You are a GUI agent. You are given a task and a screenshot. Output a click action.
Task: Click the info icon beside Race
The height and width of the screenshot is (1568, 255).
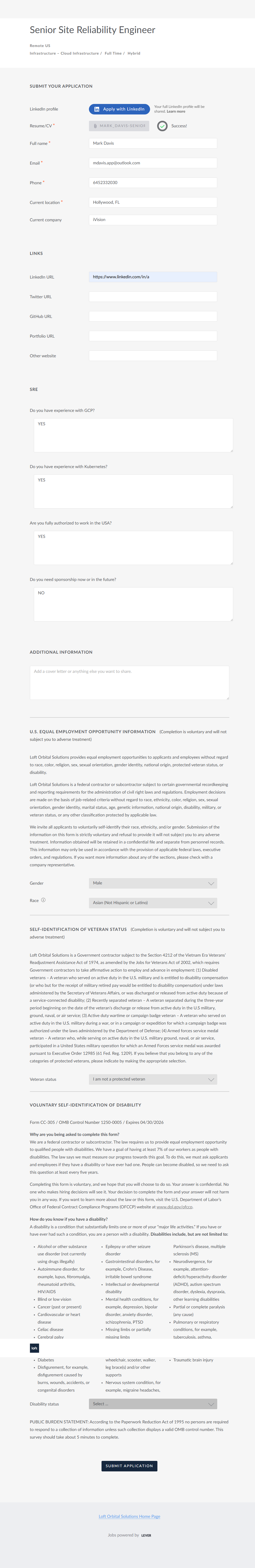pyautogui.click(x=43, y=900)
